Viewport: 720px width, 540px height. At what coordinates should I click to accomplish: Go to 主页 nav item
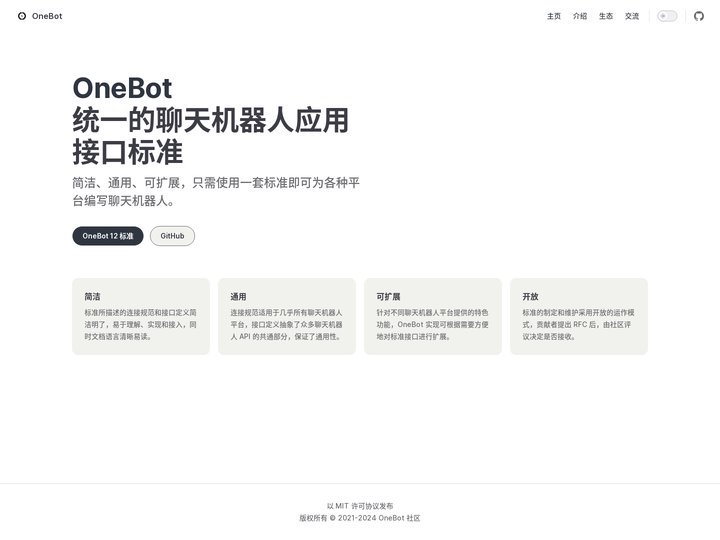click(554, 16)
